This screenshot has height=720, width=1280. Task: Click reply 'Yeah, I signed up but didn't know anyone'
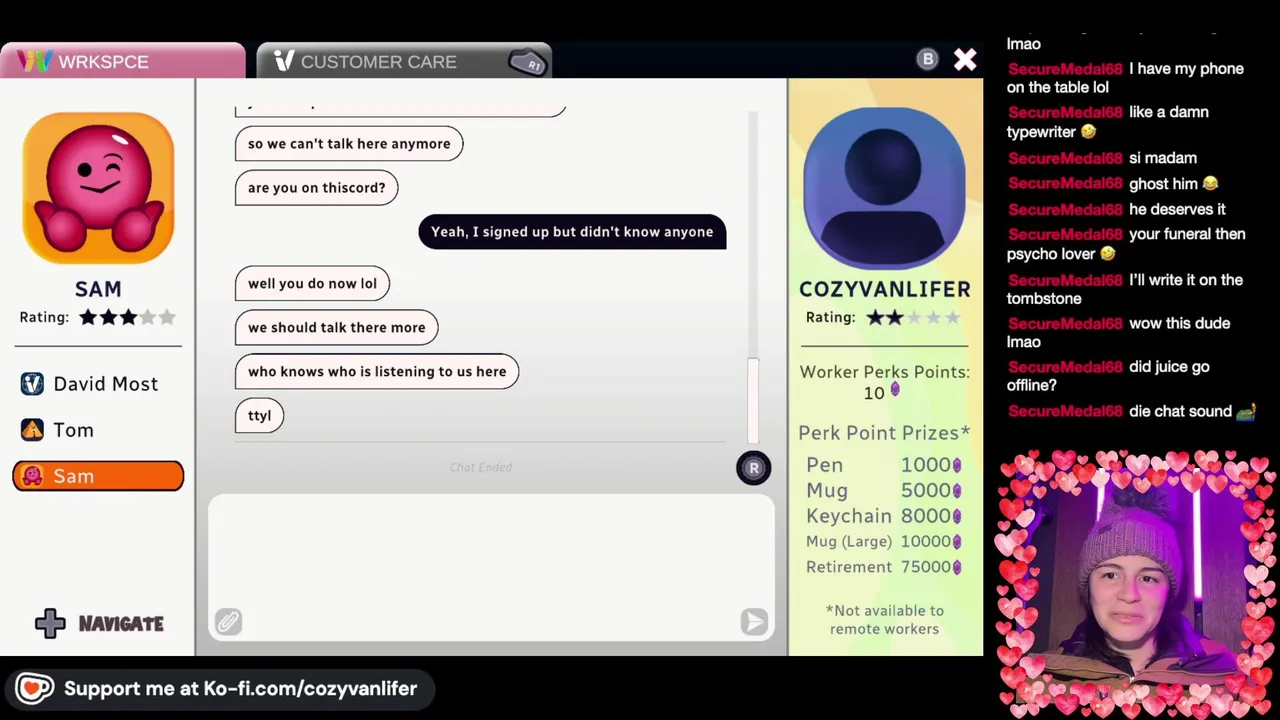coord(572,232)
